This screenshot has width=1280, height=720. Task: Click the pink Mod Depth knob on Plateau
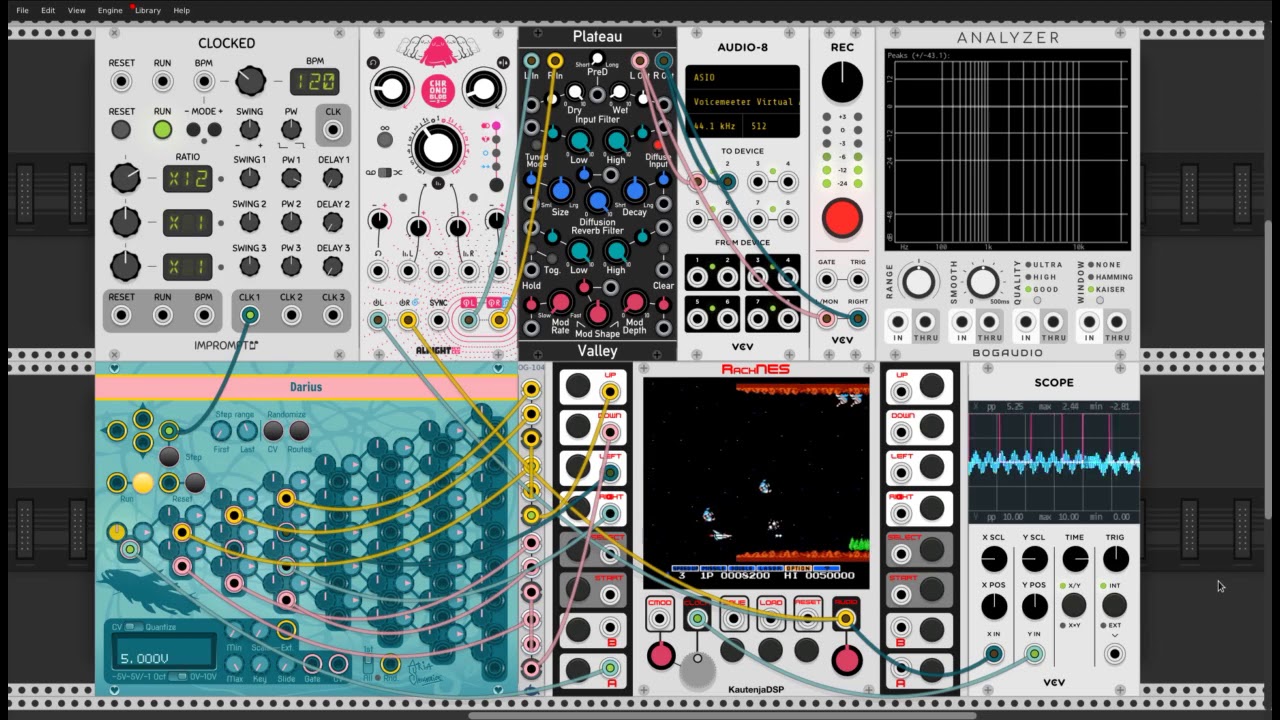pos(634,302)
